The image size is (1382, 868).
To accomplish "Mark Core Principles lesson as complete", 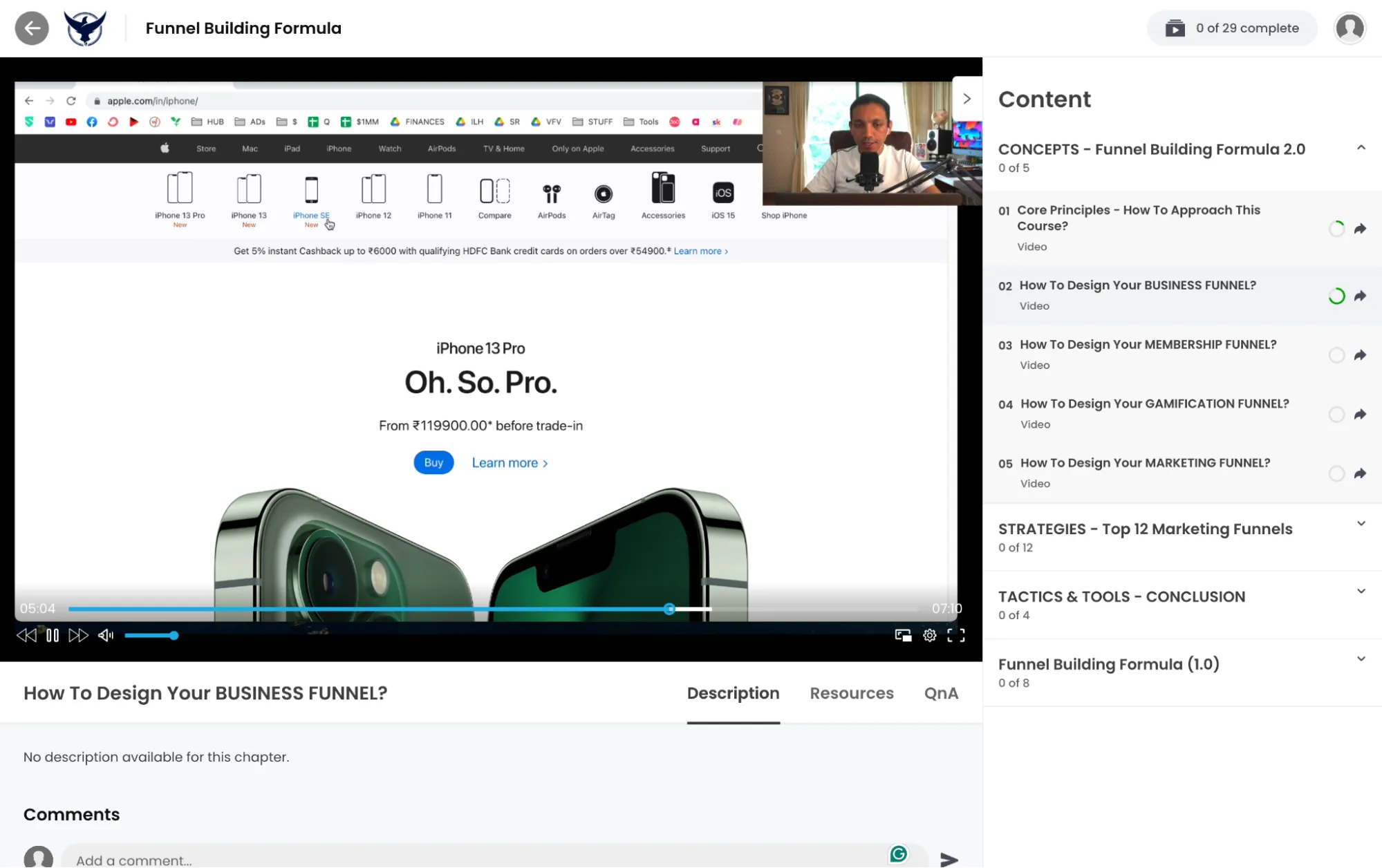I will tap(1336, 229).
